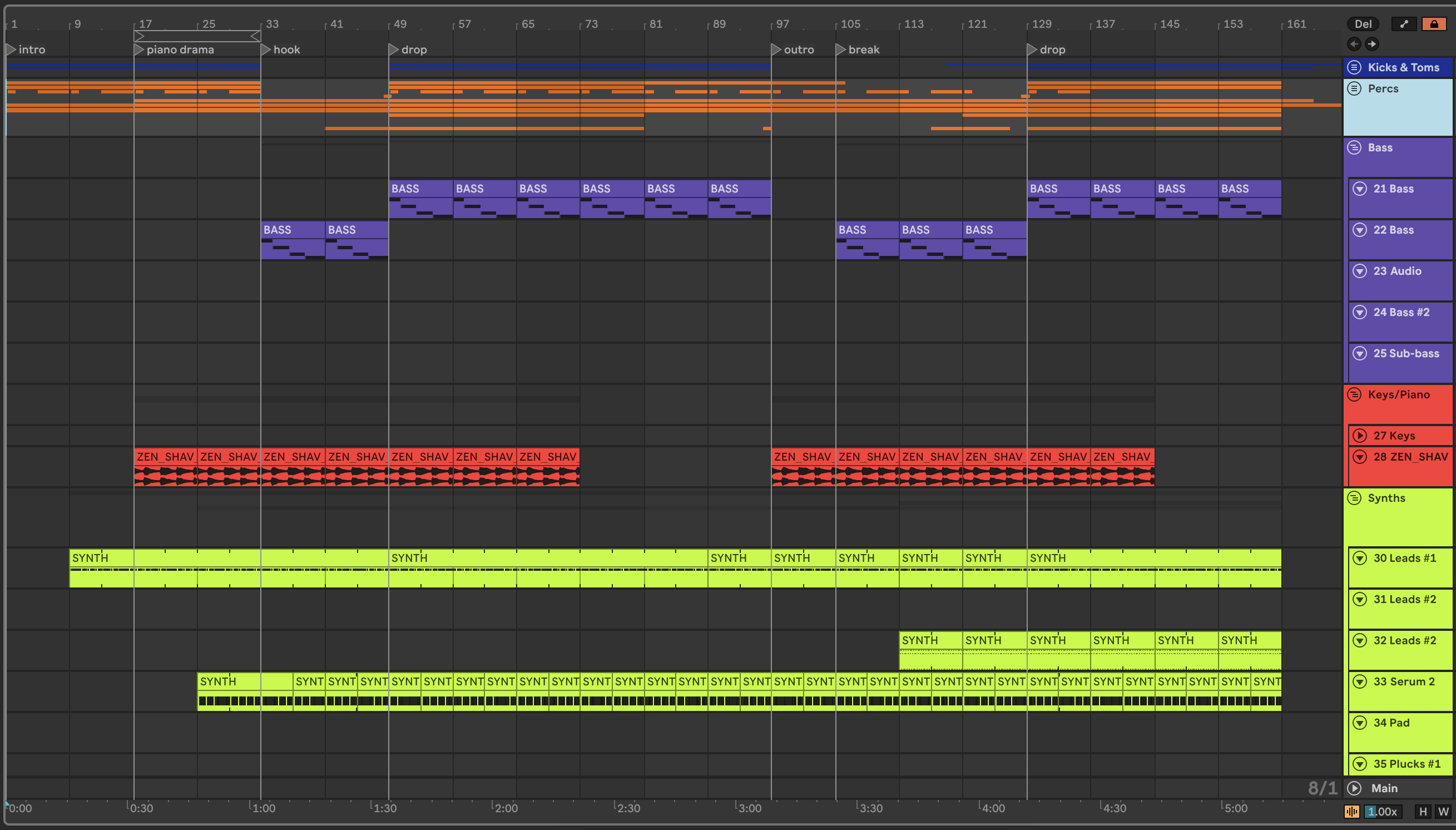The height and width of the screenshot is (830, 1456).
Task: Adjust the 1.00x waveform zoom slider
Action: [1383, 811]
